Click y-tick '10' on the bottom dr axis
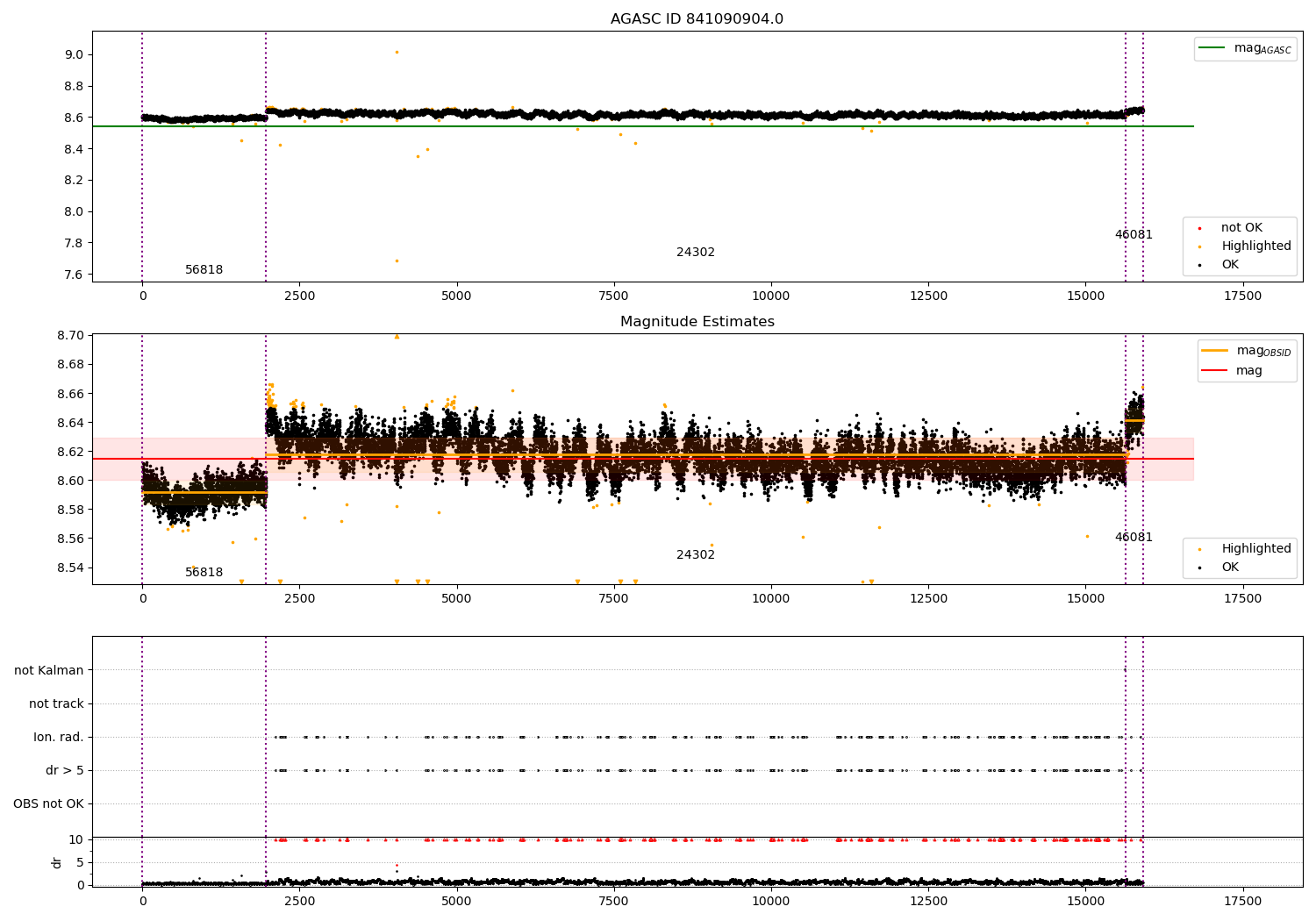Image resolution: width=1316 pixels, height=921 pixels. (x=76, y=839)
